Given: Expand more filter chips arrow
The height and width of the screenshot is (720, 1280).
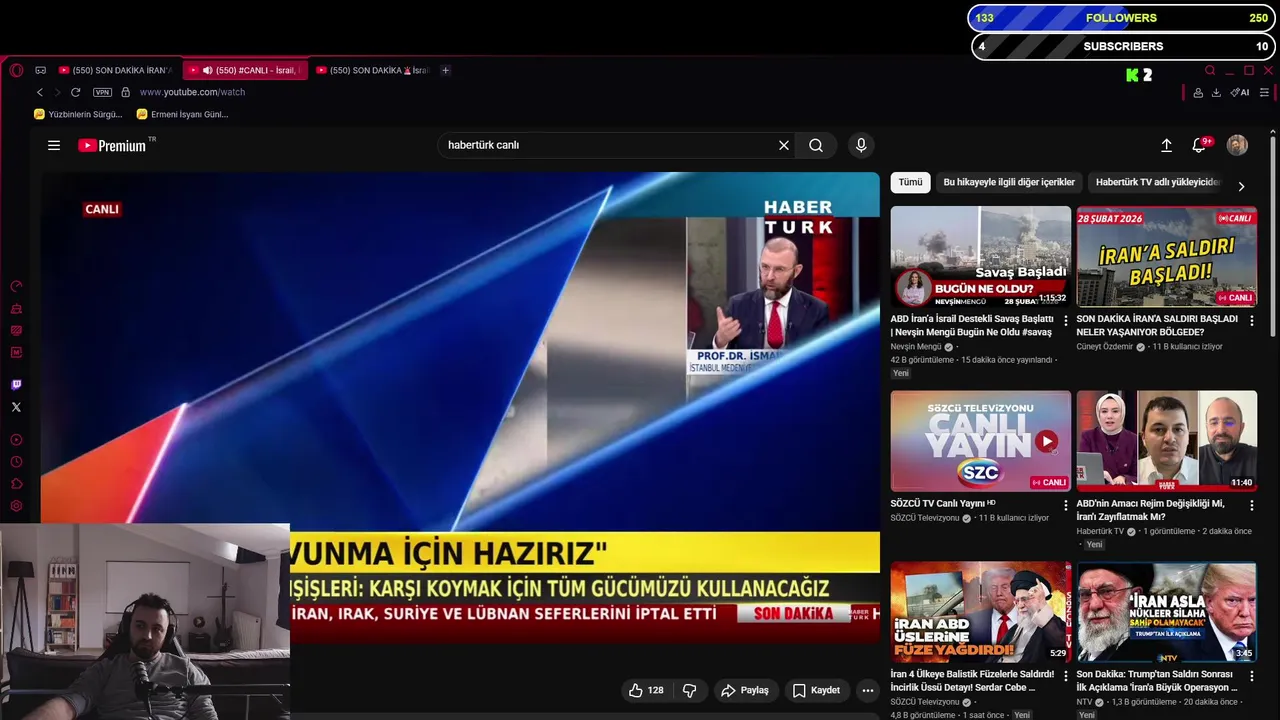Looking at the screenshot, I should click(x=1241, y=186).
